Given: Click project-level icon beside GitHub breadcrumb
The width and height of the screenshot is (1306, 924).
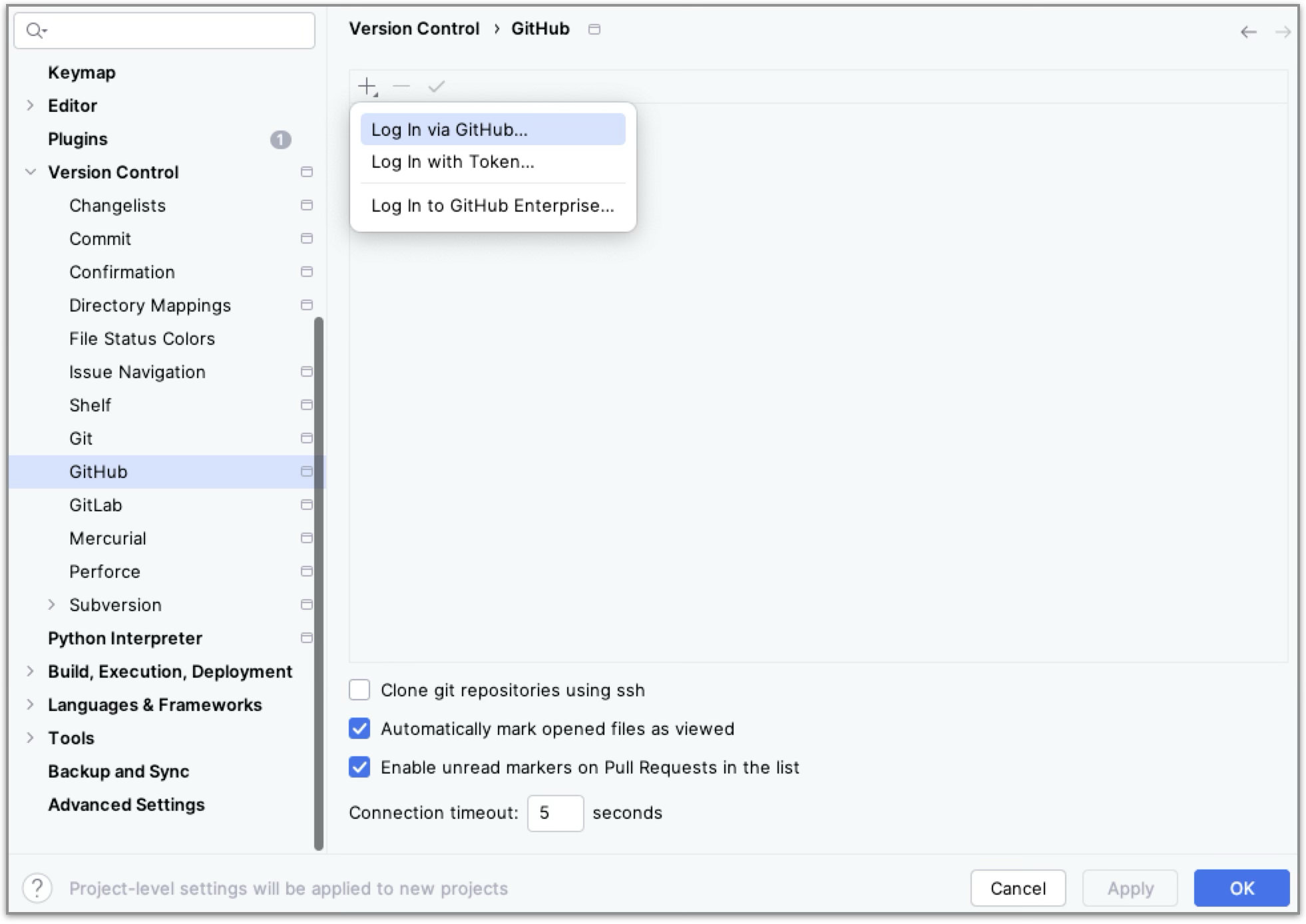Looking at the screenshot, I should pyautogui.click(x=594, y=29).
